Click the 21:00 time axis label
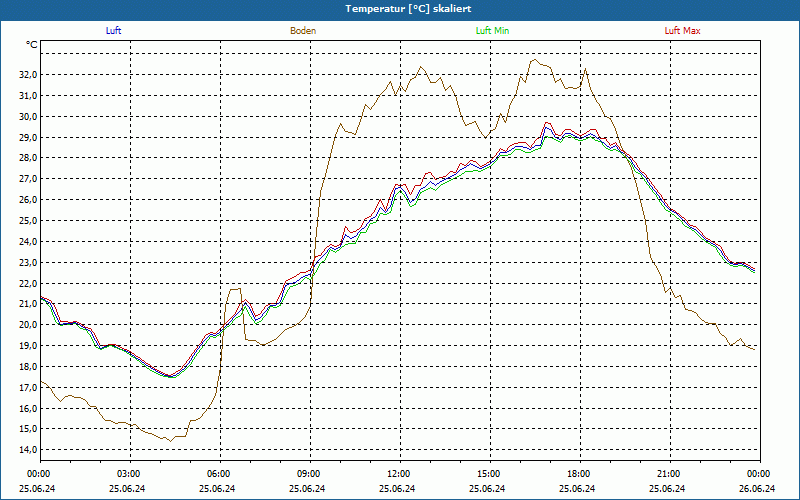800x500 pixels. (667, 474)
